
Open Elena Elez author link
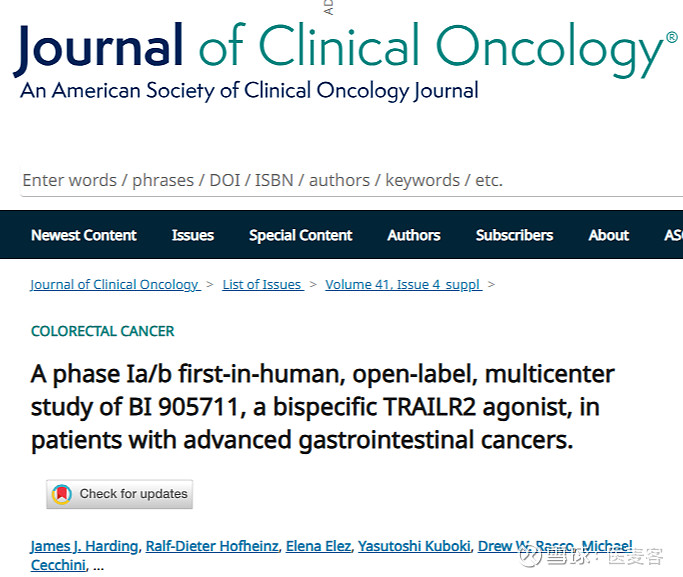click(318, 546)
